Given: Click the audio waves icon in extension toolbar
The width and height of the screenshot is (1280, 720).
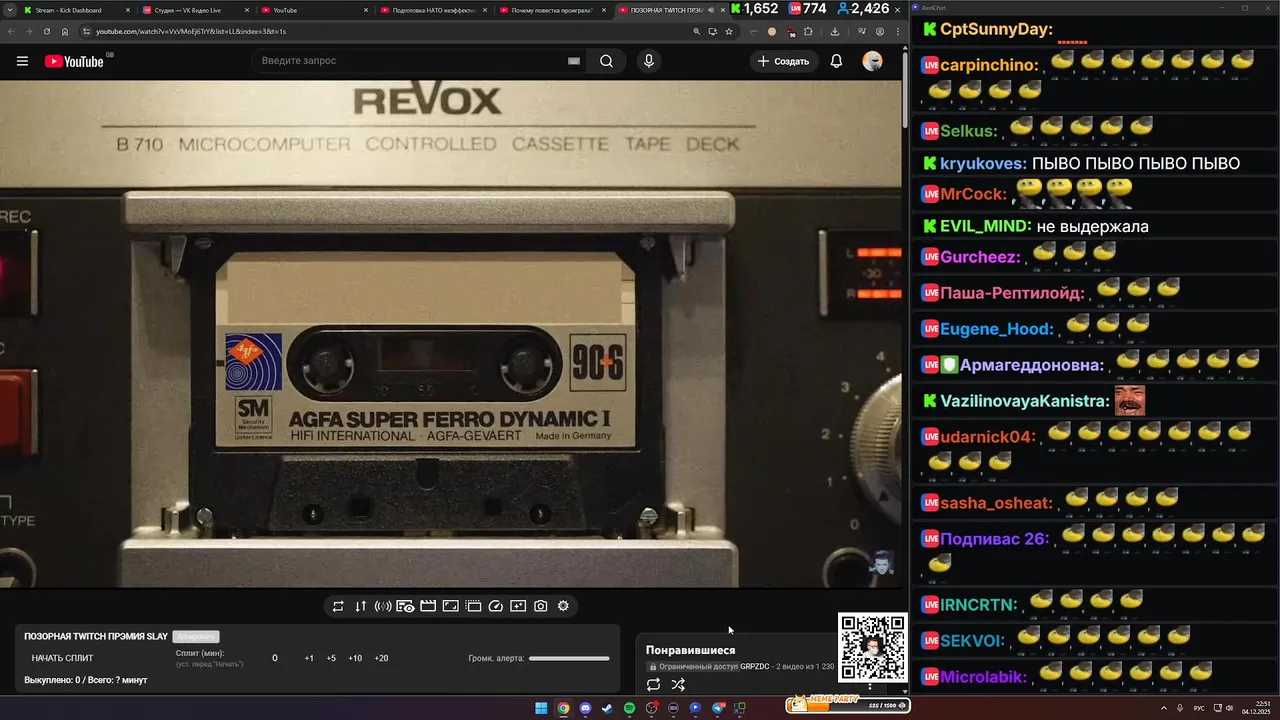Looking at the screenshot, I should (x=383, y=606).
